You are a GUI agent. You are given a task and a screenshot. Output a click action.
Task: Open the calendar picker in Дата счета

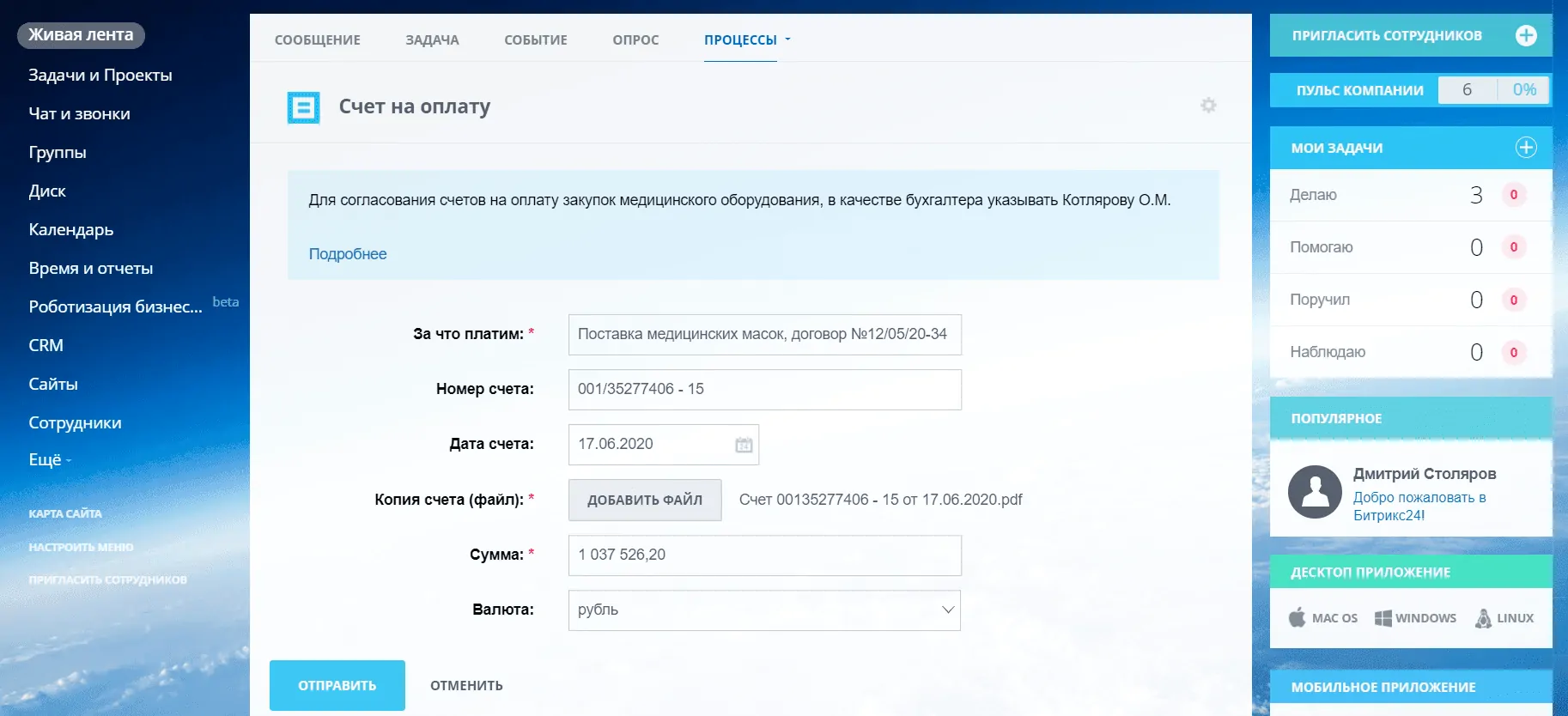pos(744,445)
